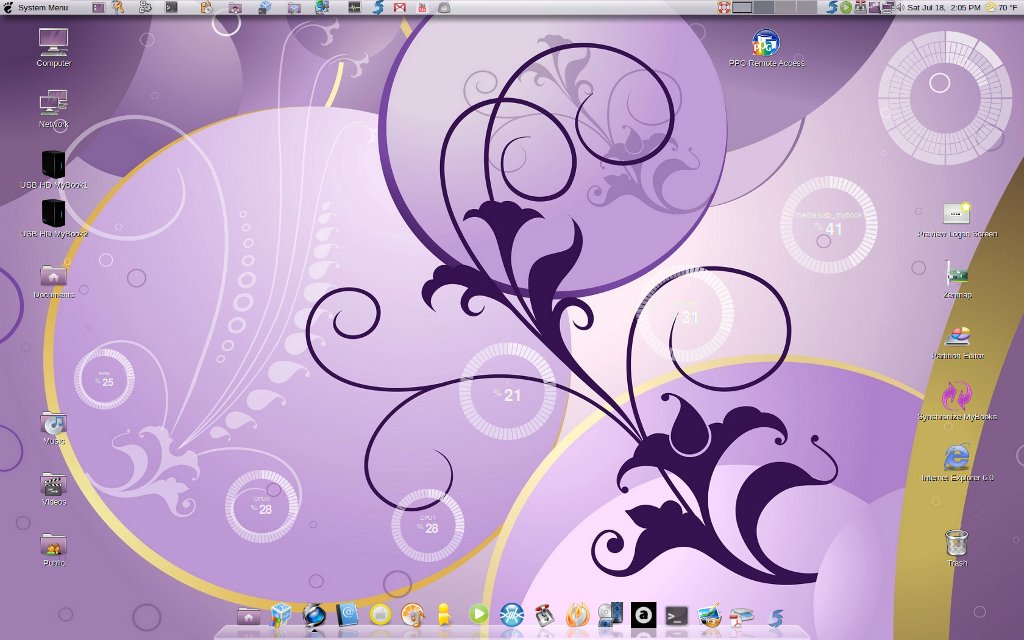
Task: Click the blue S icon in the dock
Action: coord(775,616)
